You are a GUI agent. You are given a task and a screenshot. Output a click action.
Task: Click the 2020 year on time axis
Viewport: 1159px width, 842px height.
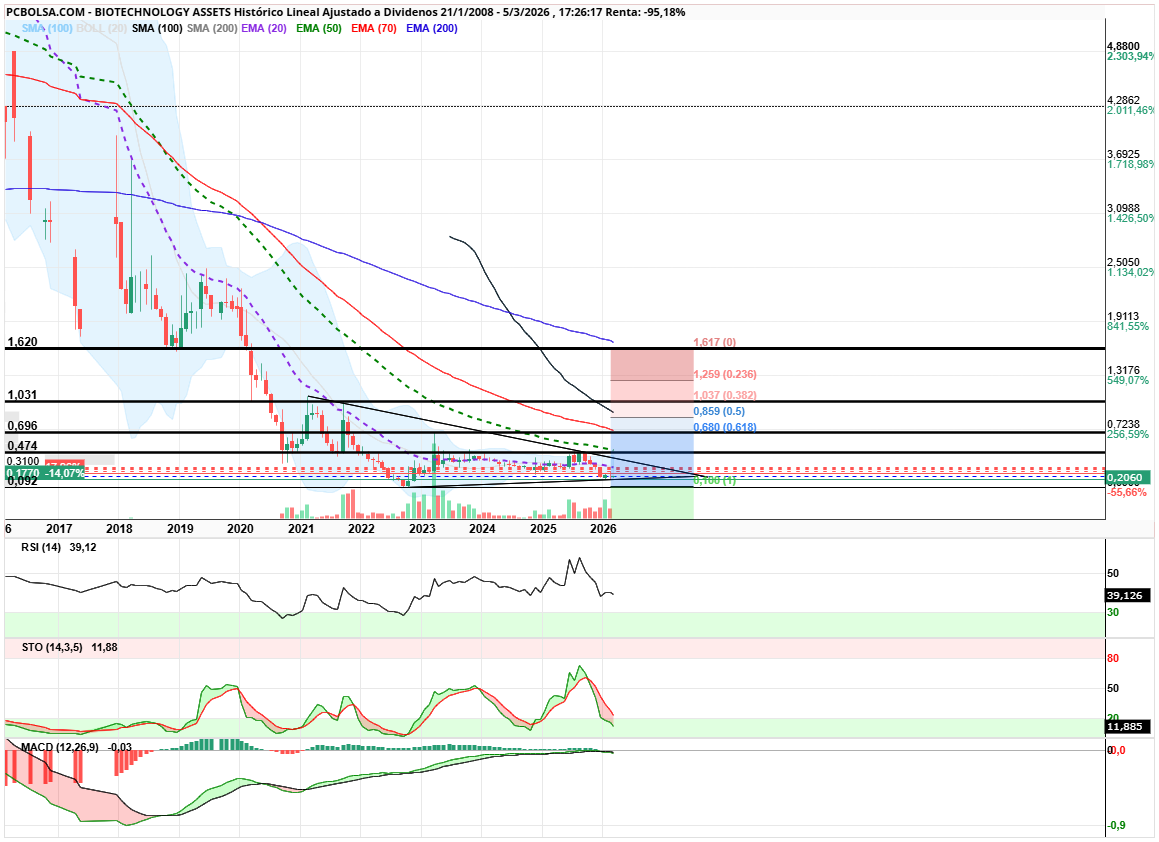(240, 528)
